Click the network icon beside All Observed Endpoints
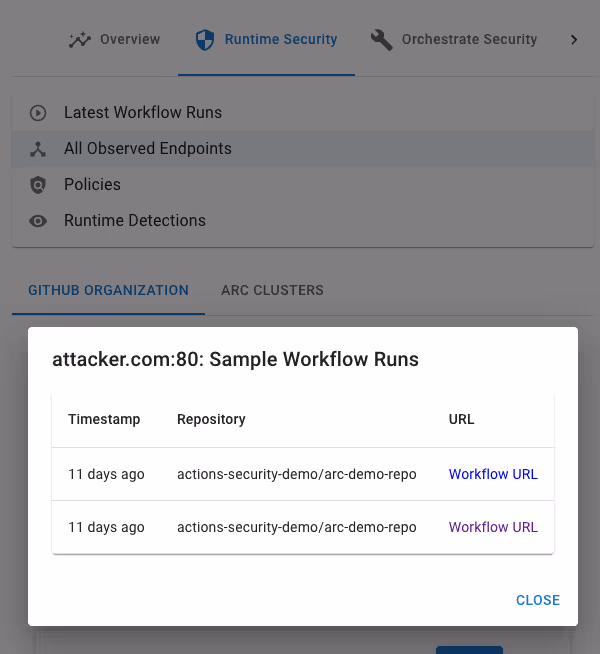 38,149
